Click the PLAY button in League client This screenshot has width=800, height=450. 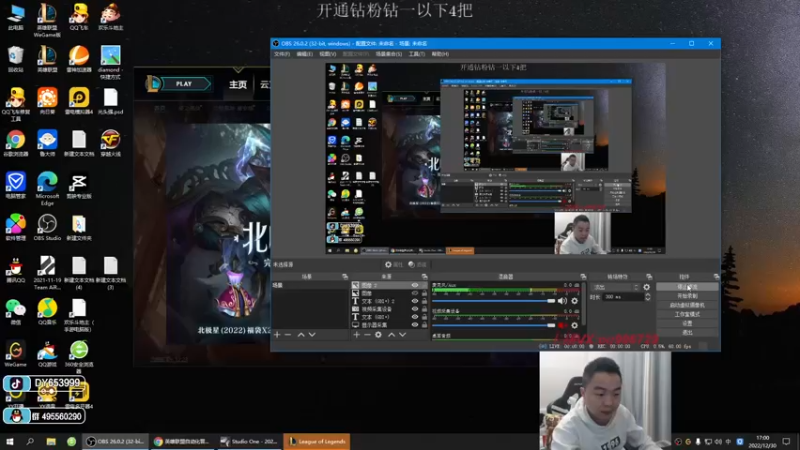pos(185,84)
